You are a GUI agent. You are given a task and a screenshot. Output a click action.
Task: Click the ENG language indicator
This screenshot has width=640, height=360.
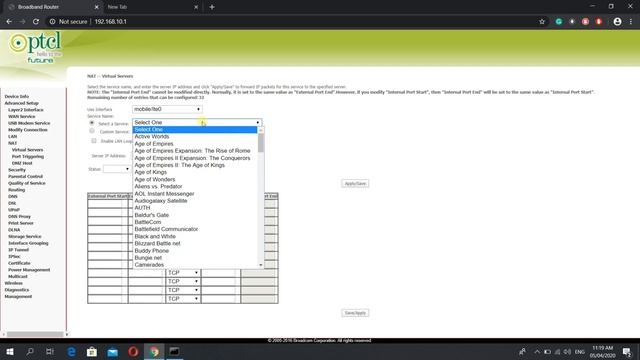coord(580,352)
